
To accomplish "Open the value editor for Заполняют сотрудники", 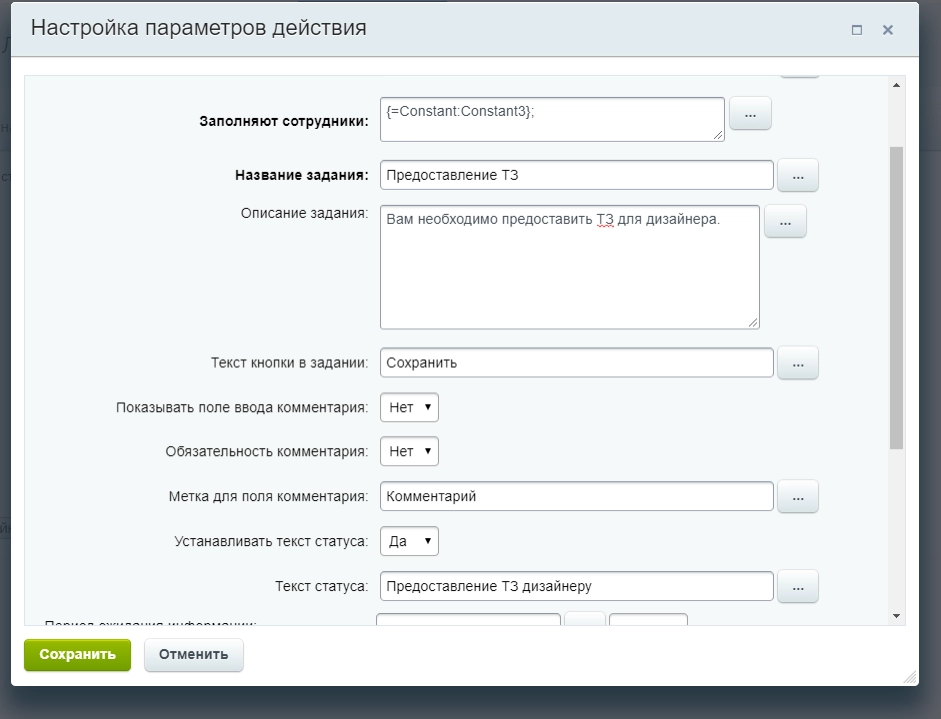I will pos(750,113).
